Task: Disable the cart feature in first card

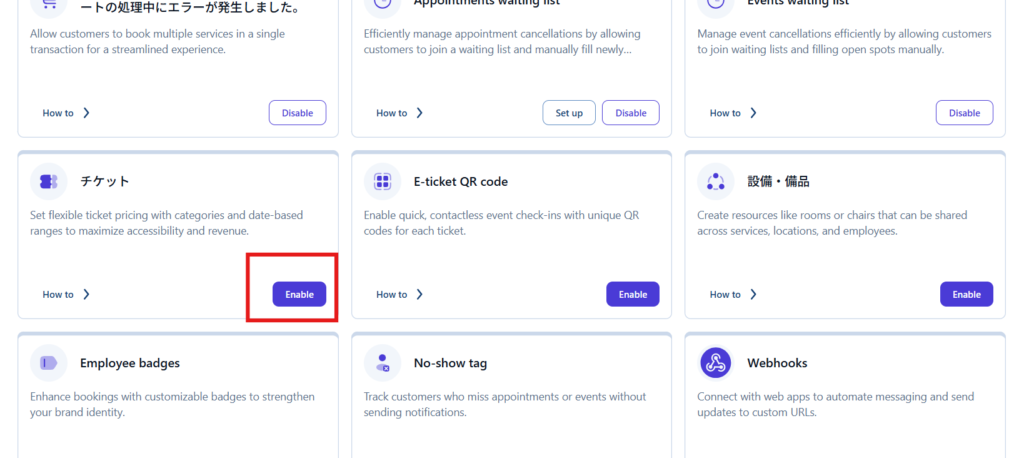Action: [297, 113]
